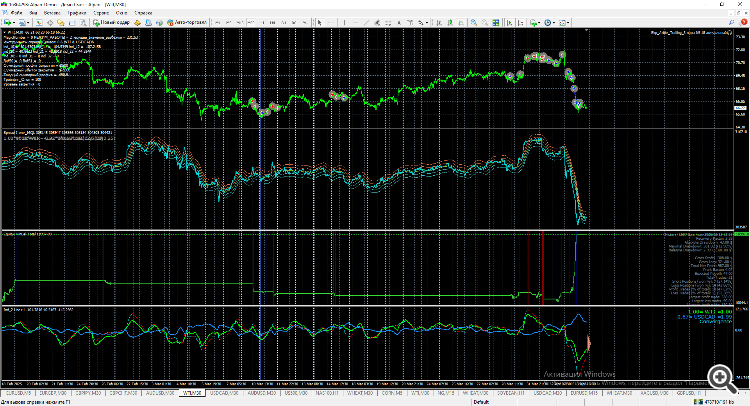Expand the arrows tool dropdown arrow
This screenshot has width=750, height=406.
427,22
